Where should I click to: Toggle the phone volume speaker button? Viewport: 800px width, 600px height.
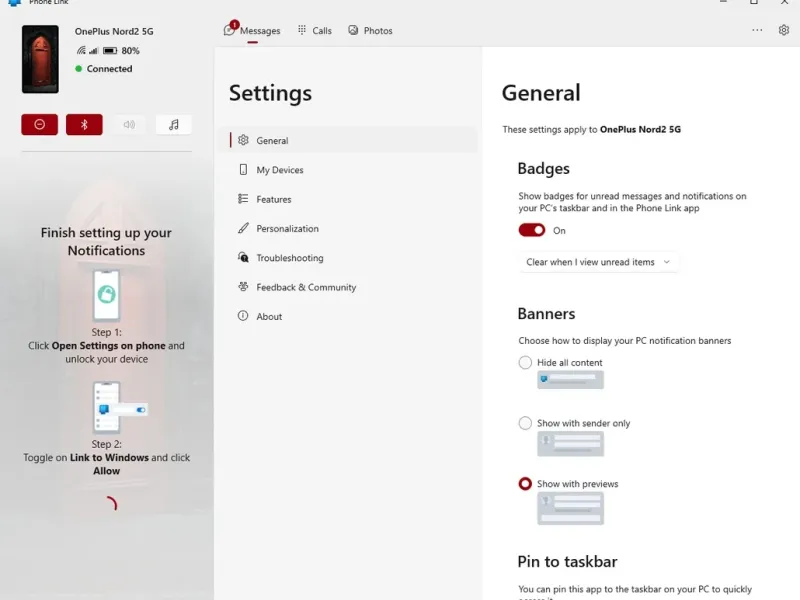129,124
